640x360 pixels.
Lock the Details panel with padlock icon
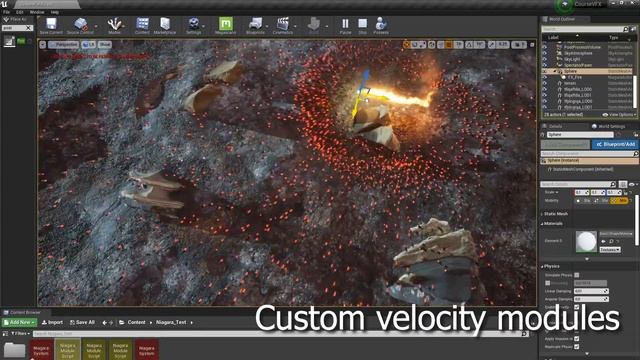tap(636, 134)
